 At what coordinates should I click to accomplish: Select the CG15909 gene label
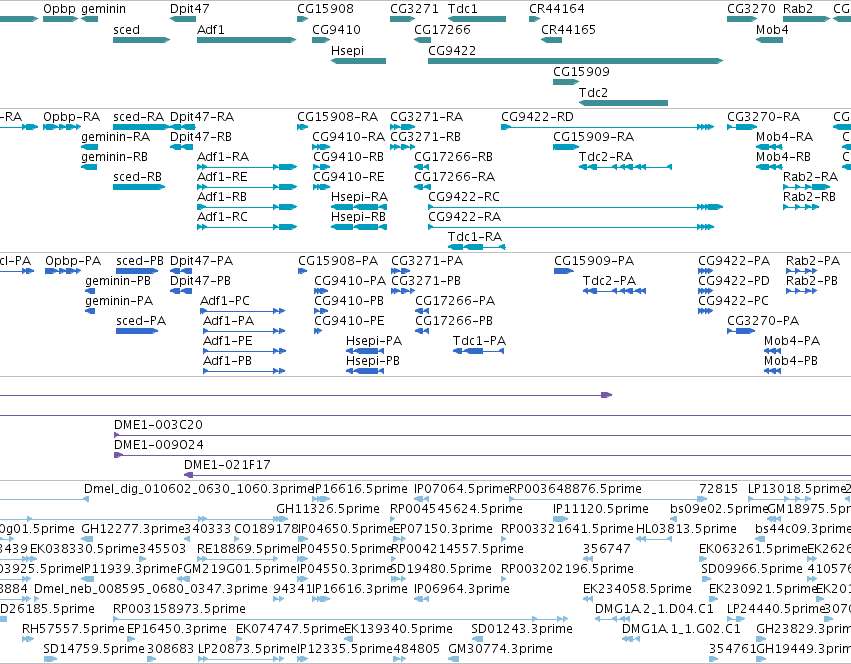point(581,72)
